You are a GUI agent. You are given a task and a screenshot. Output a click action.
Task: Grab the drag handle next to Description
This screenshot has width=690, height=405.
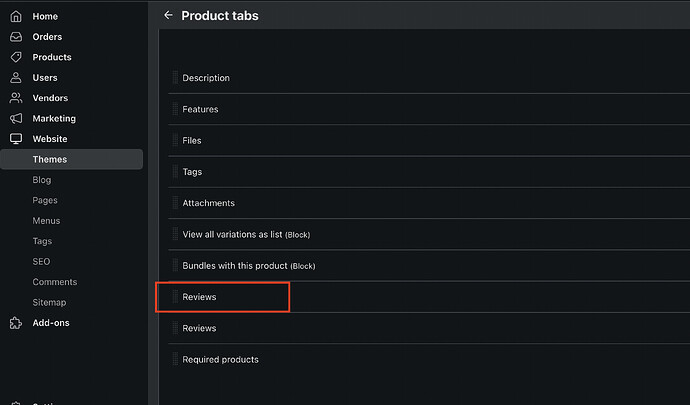click(x=175, y=78)
